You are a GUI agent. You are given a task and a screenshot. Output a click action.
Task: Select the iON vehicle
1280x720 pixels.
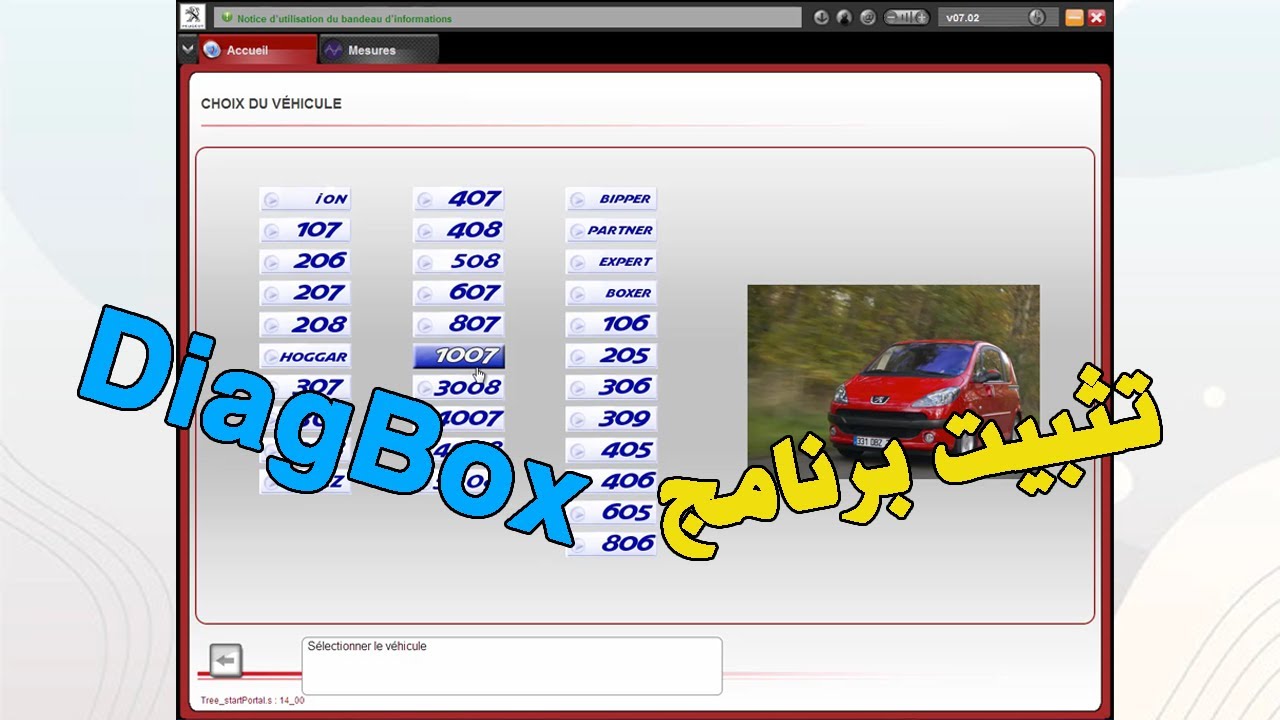pos(305,199)
